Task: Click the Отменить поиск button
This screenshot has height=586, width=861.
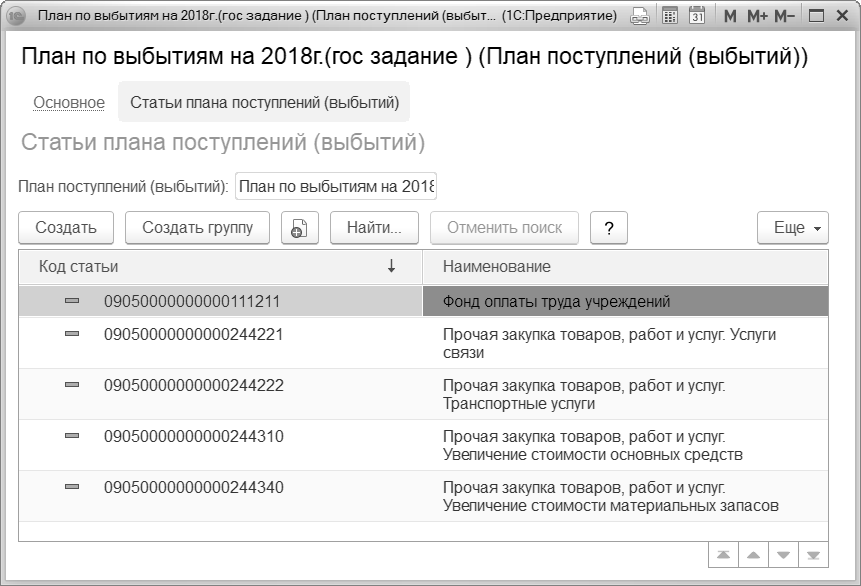Action: coord(504,227)
